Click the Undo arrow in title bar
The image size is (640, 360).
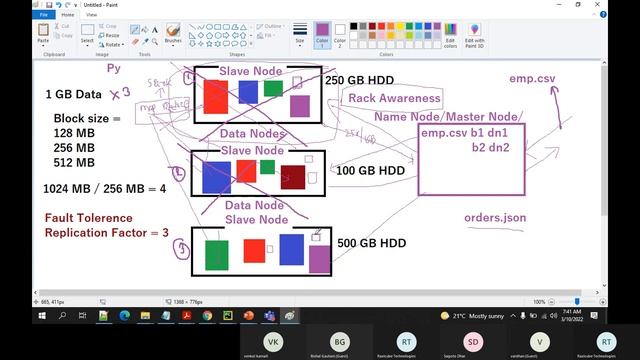(58, 5)
